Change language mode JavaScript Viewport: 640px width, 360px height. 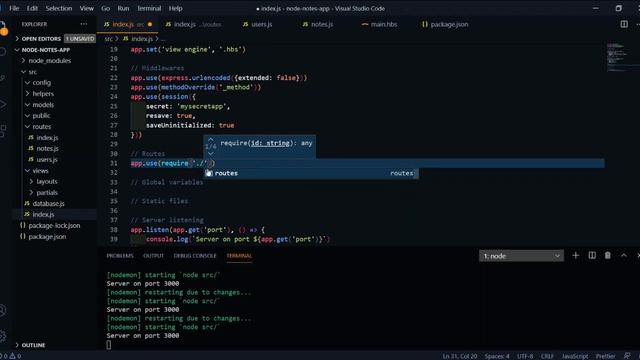coord(575,356)
